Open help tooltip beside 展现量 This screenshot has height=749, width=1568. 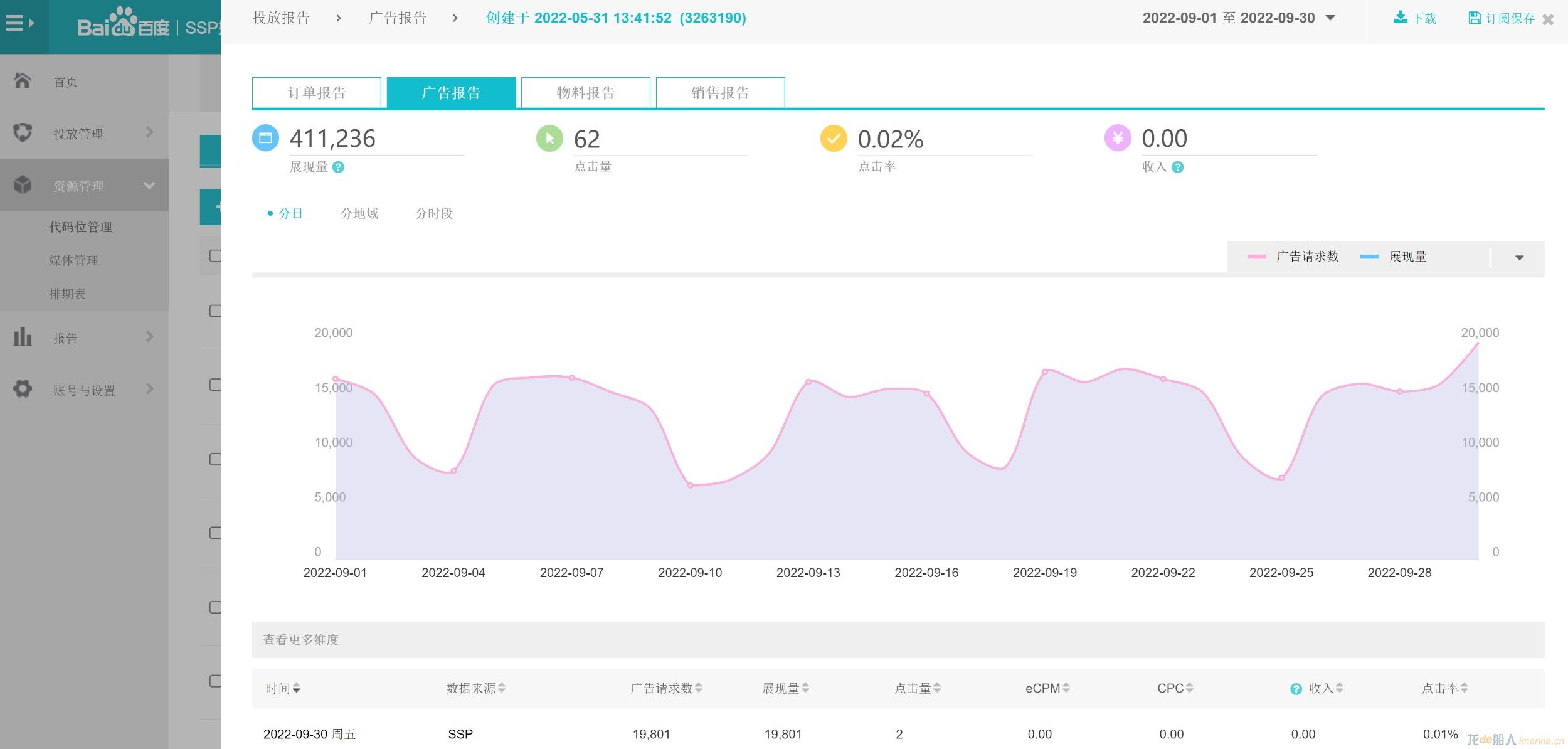pos(338,167)
